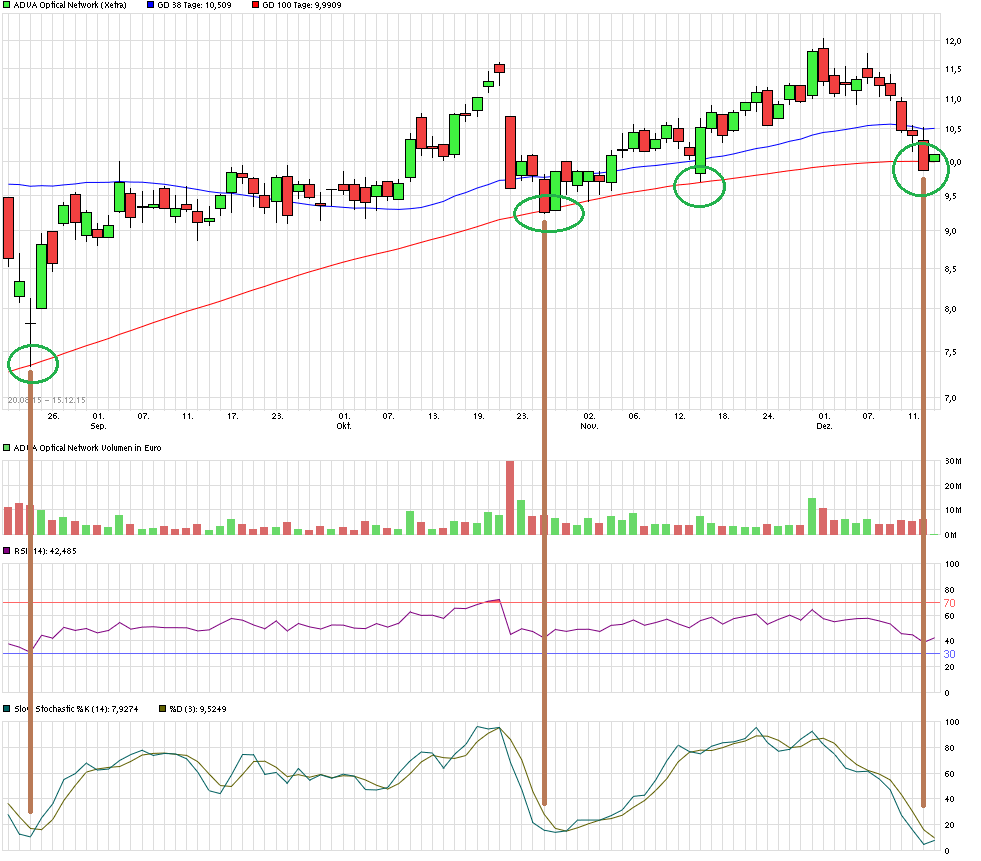This screenshot has width=981, height=861.
Task: Click the tall green volume bar near 01. Dez.
Action: pyautogui.click(x=812, y=516)
